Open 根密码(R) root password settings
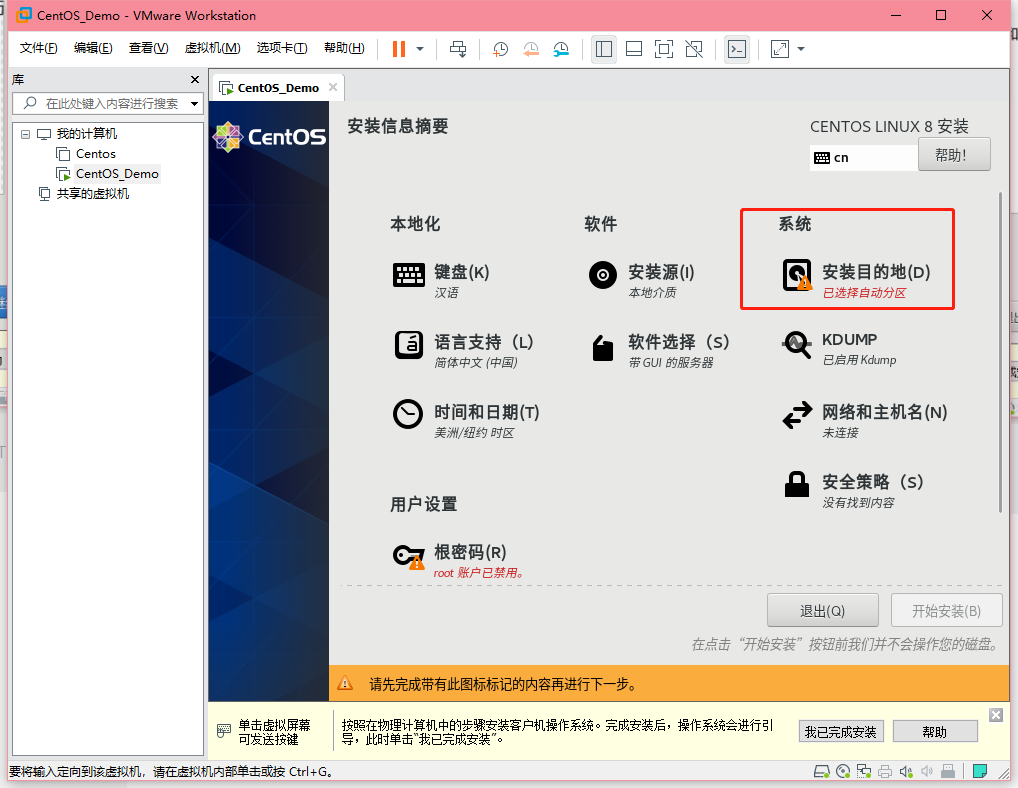This screenshot has width=1018, height=788. 457,561
